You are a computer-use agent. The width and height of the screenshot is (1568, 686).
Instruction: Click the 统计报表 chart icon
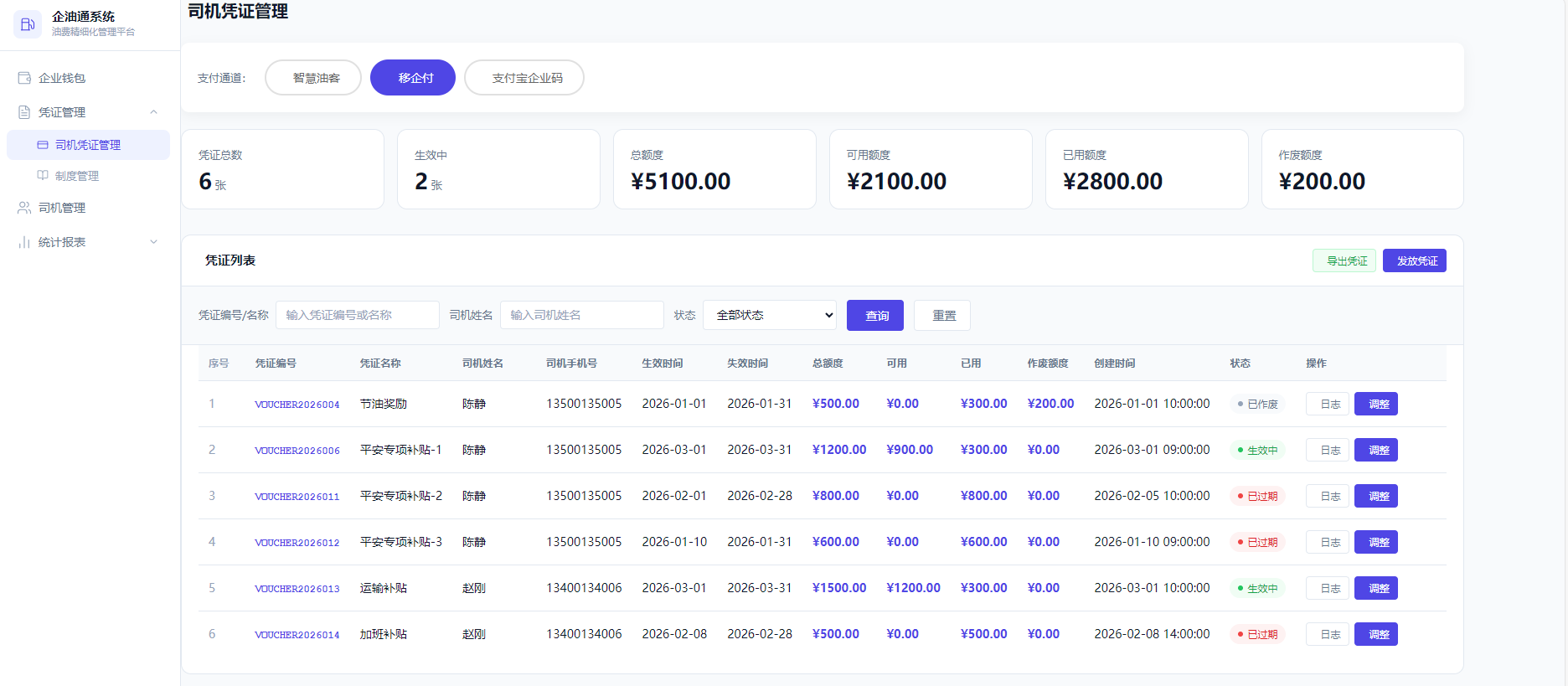click(x=24, y=242)
